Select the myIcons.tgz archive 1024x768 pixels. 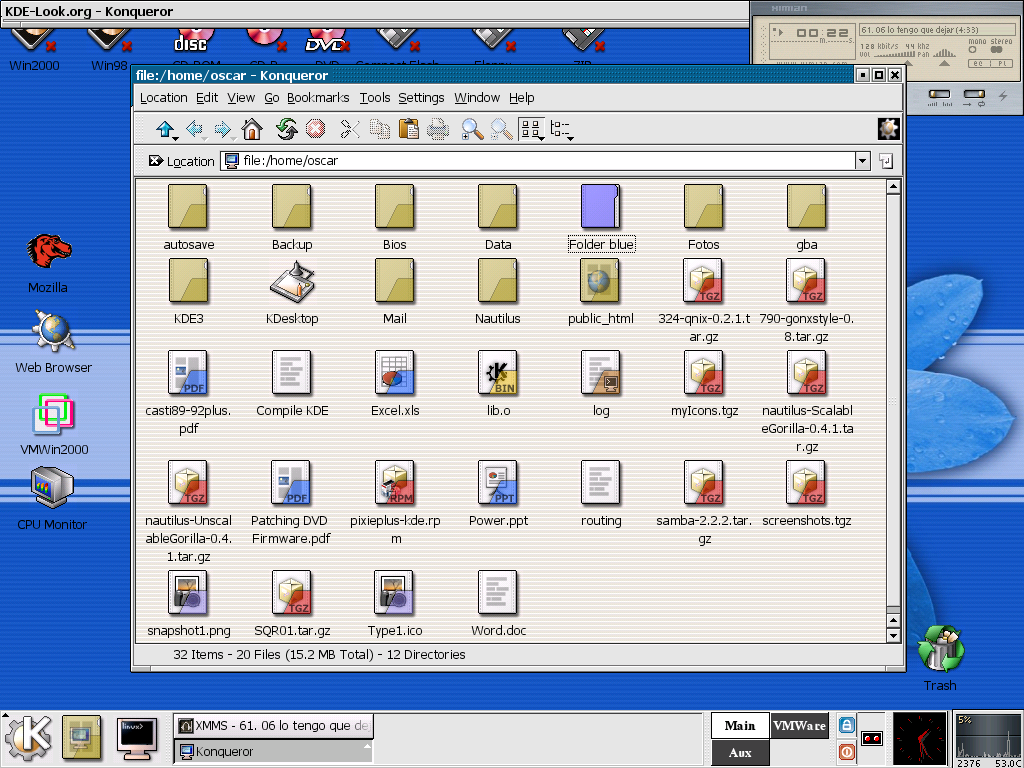(x=703, y=373)
